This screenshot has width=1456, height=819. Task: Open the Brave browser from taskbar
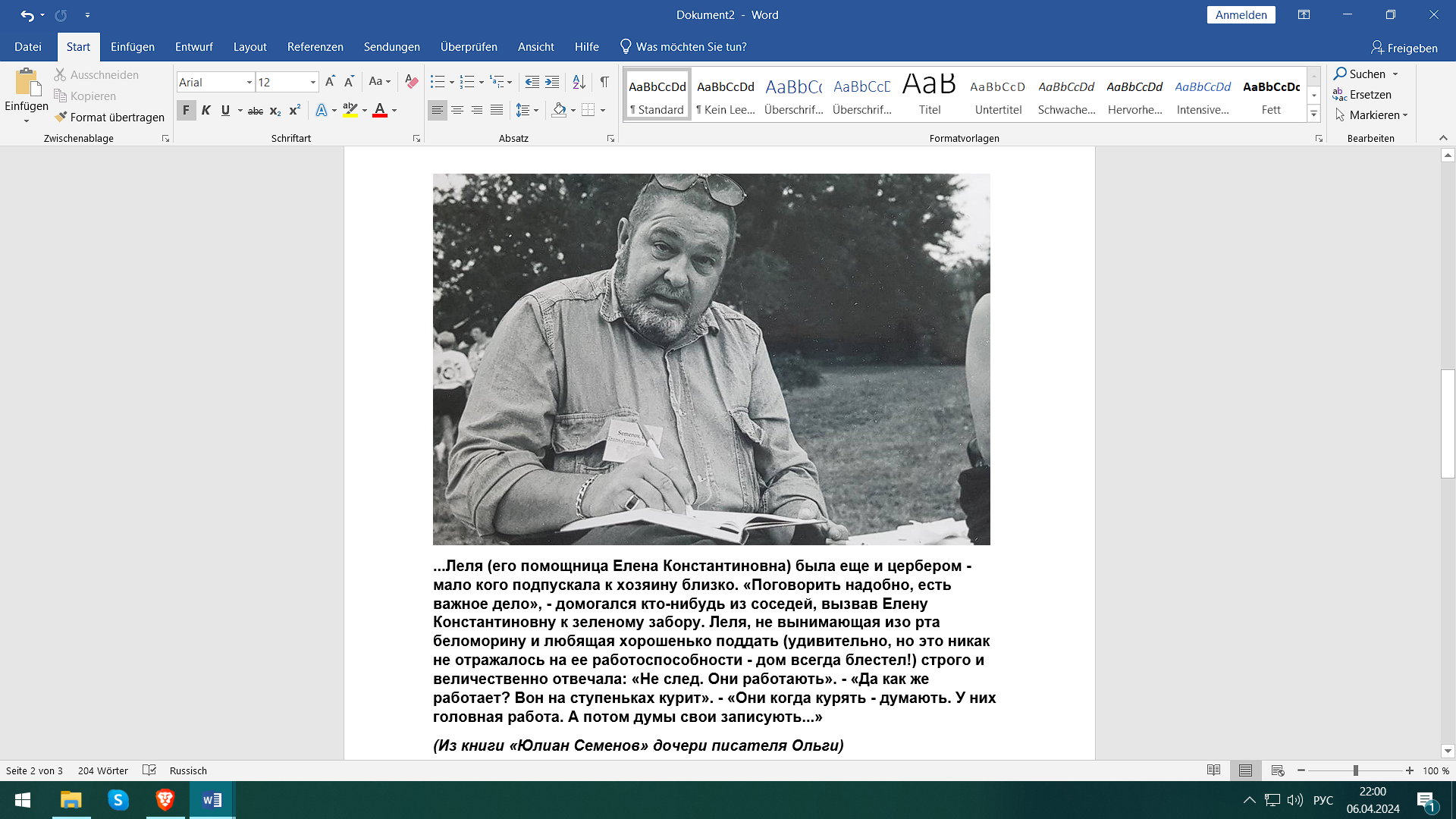click(x=165, y=800)
